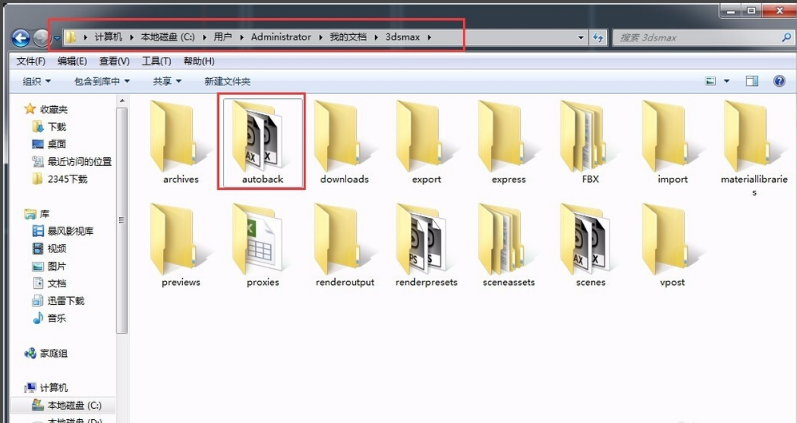
Task: Open the 查看(V) menu
Action: pos(114,61)
